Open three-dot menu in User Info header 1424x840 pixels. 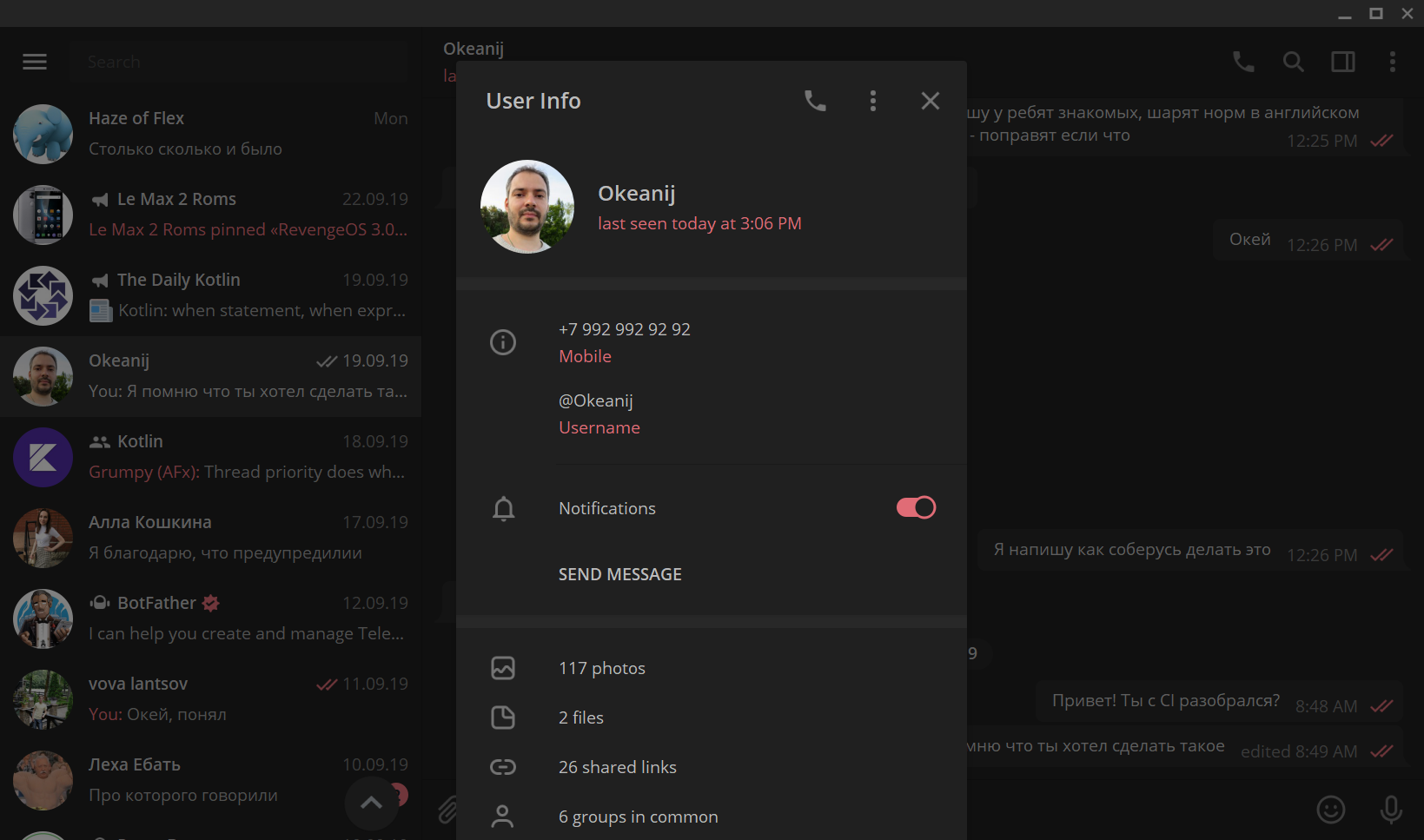(x=873, y=101)
